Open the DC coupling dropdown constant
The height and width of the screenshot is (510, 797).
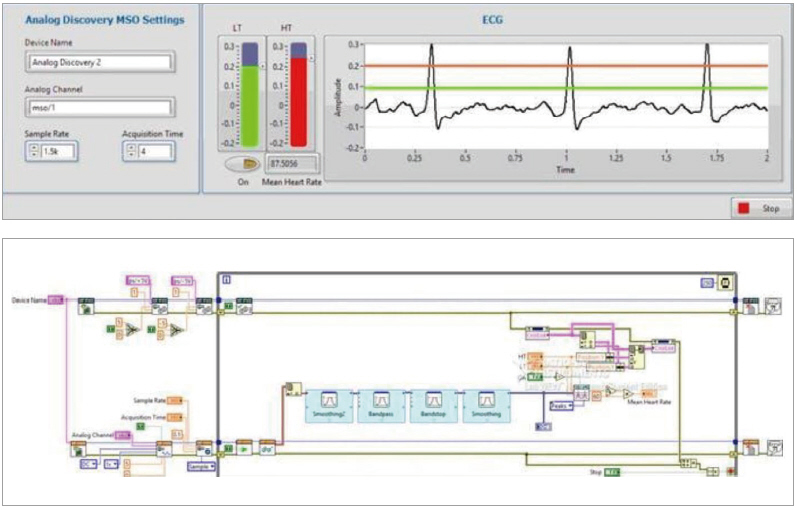click(x=89, y=465)
